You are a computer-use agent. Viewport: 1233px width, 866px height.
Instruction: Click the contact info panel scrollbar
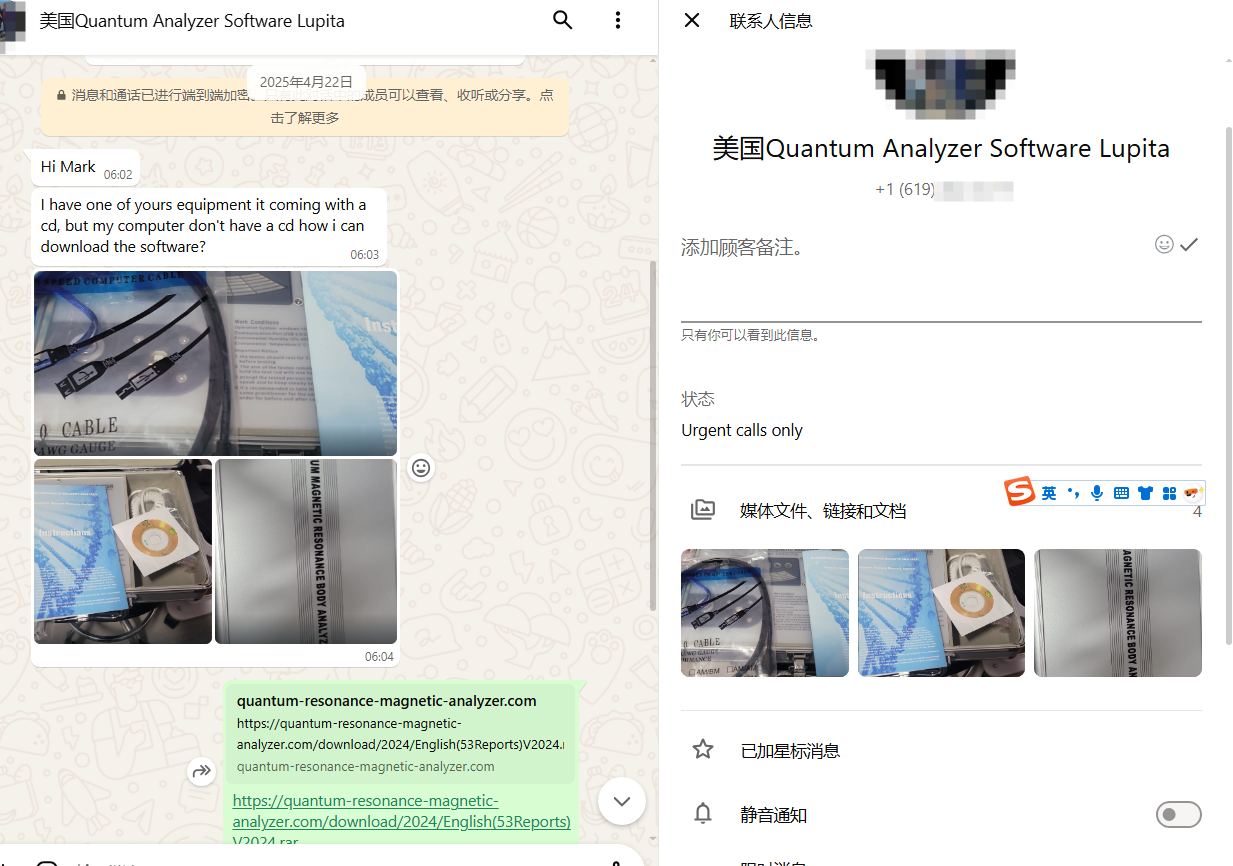1229,385
